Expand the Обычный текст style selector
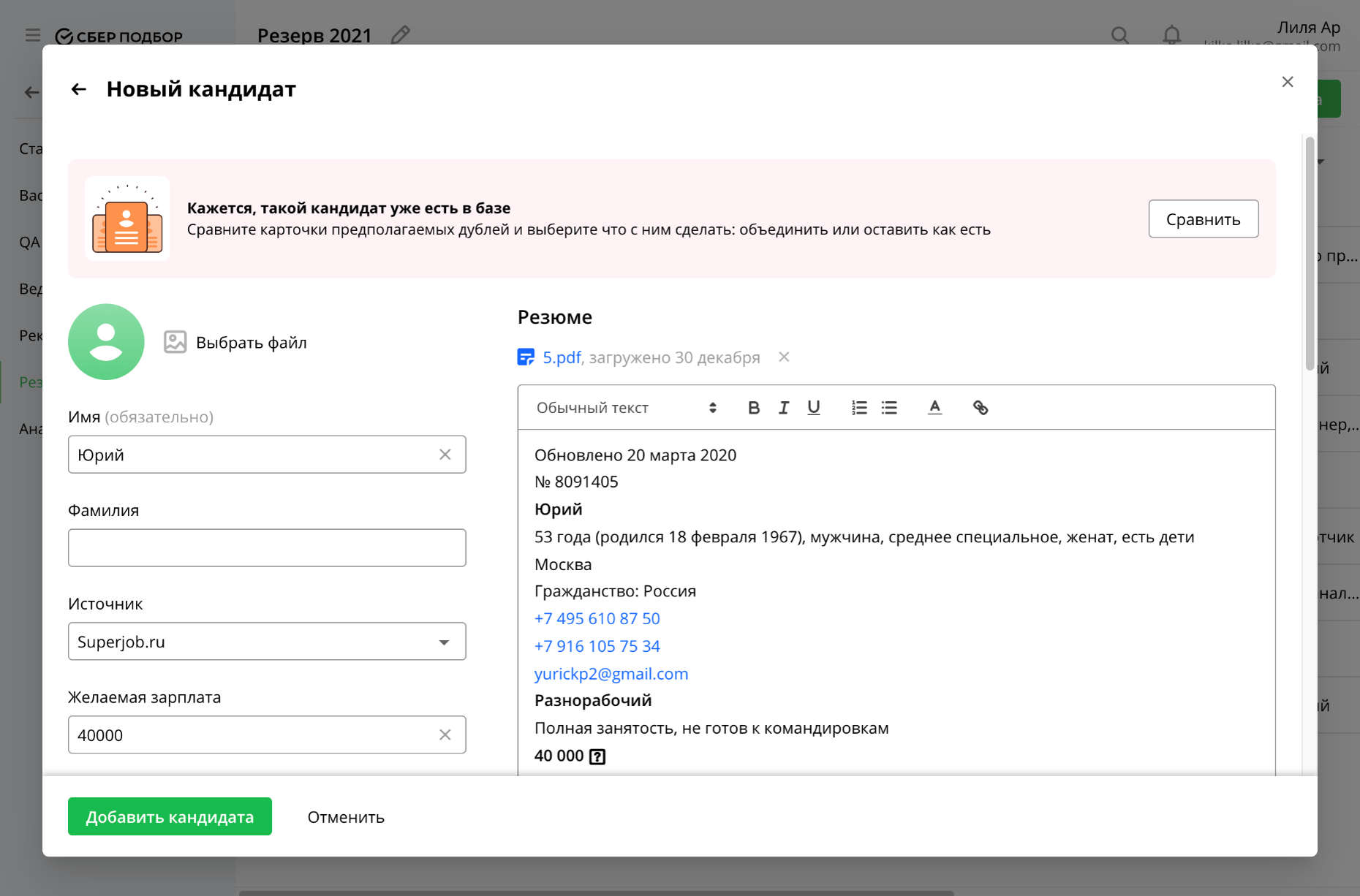The image size is (1360, 896). point(626,408)
